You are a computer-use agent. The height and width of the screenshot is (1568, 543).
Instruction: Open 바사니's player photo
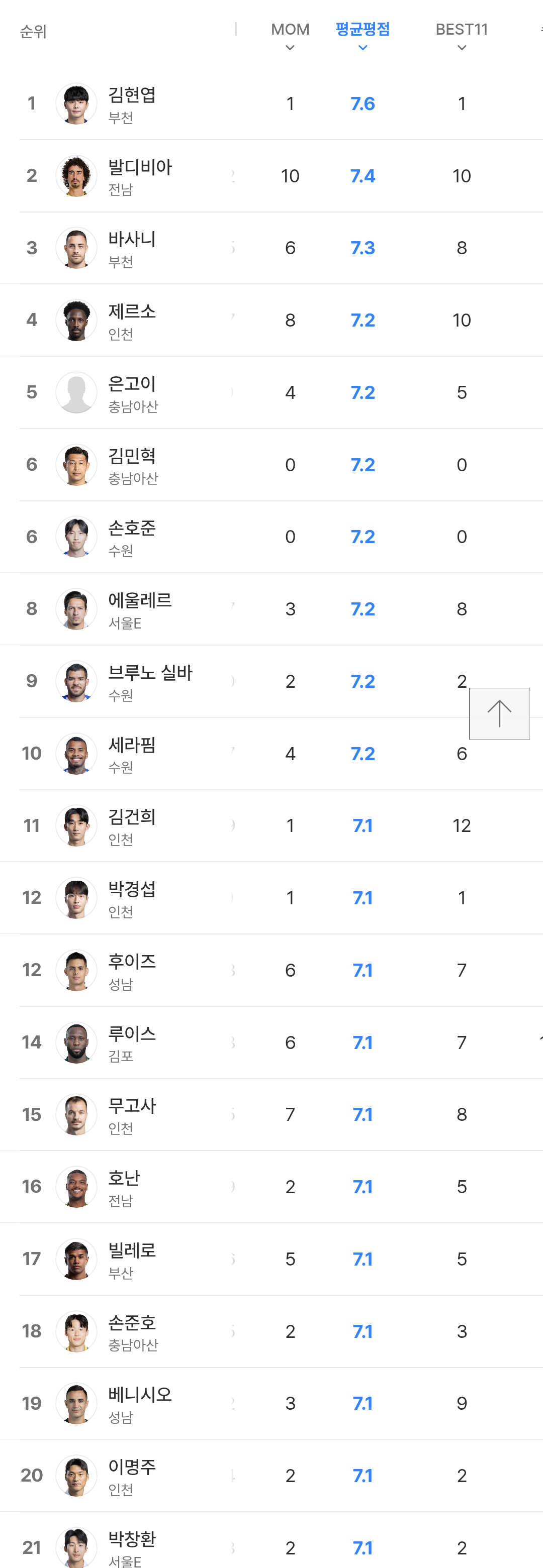pos(76,248)
